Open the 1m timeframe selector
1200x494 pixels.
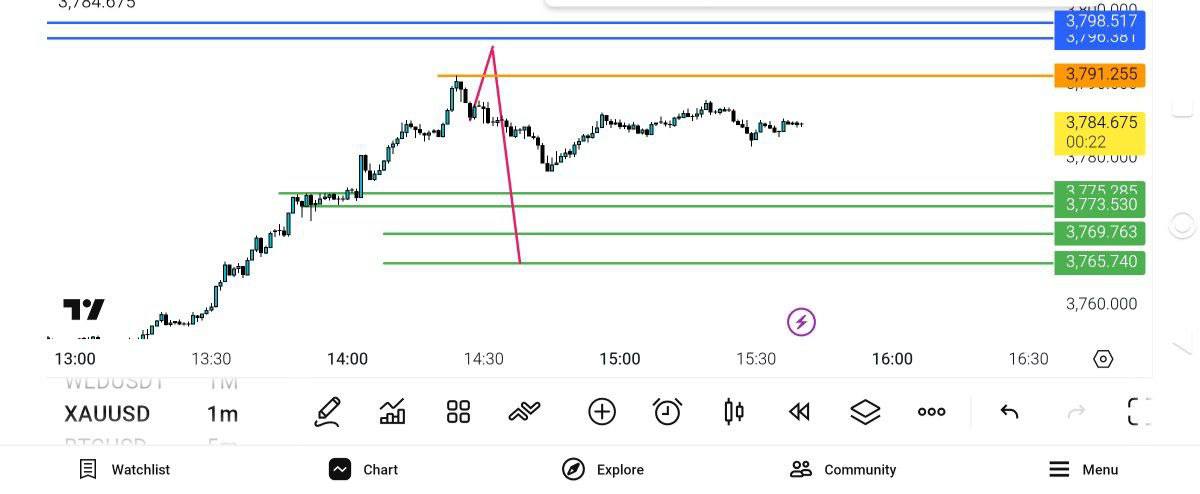[222, 414]
